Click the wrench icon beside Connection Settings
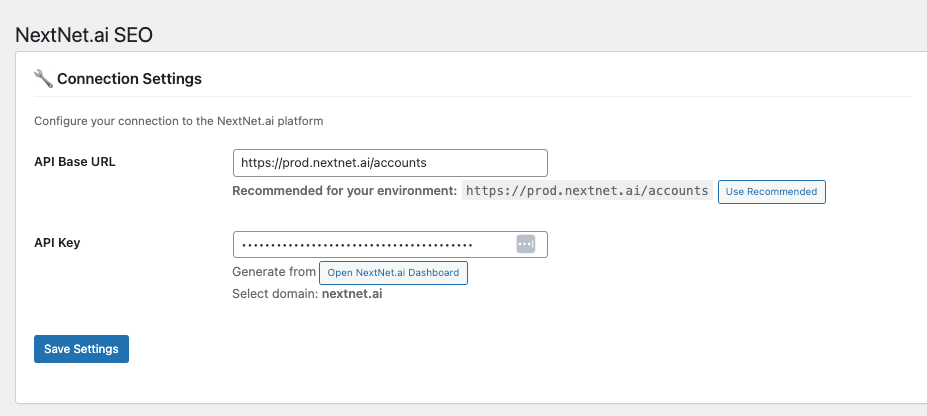The height and width of the screenshot is (416, 927). coord(43,78)
